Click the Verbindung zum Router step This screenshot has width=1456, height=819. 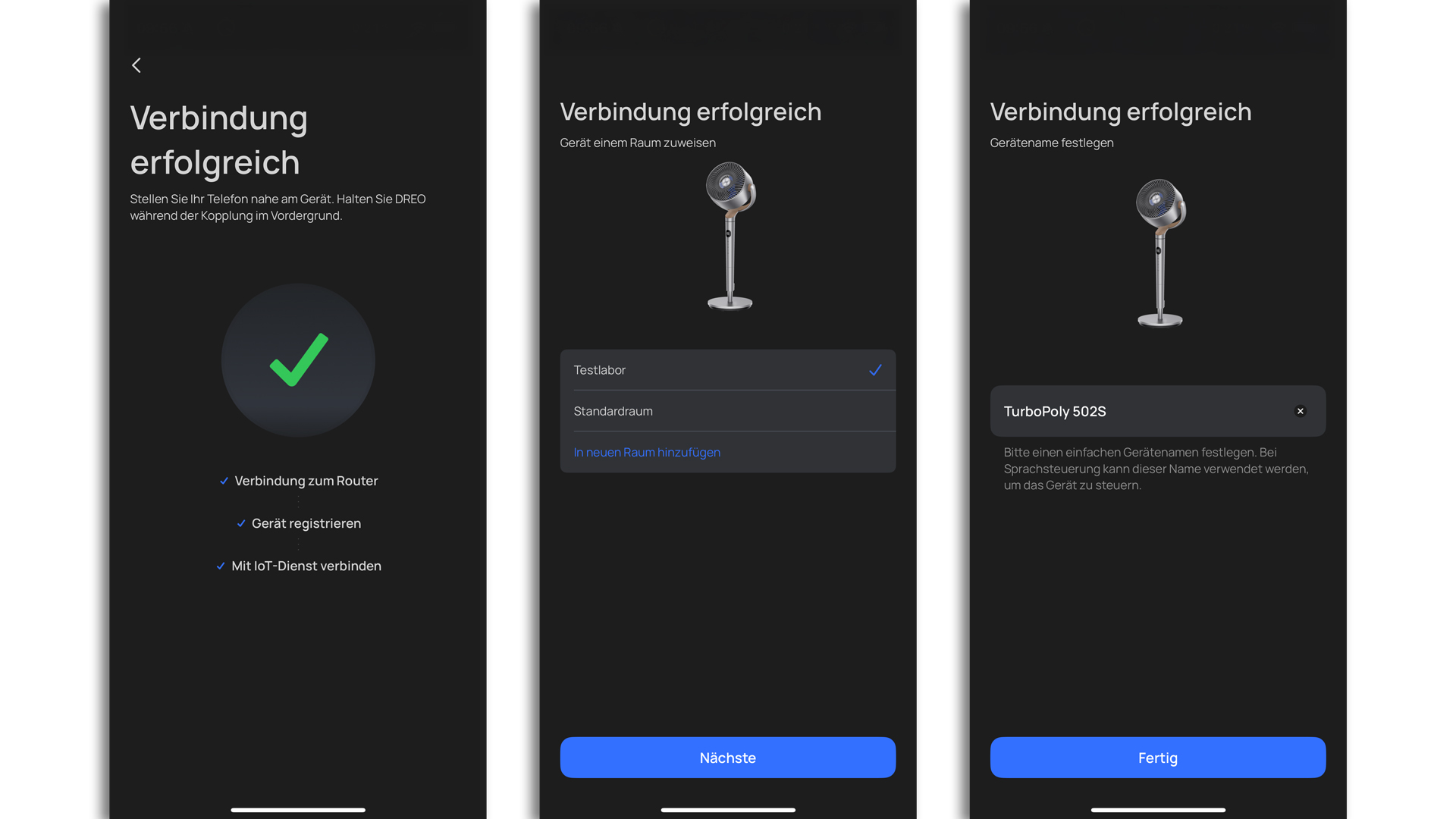(x=306, y=481)
